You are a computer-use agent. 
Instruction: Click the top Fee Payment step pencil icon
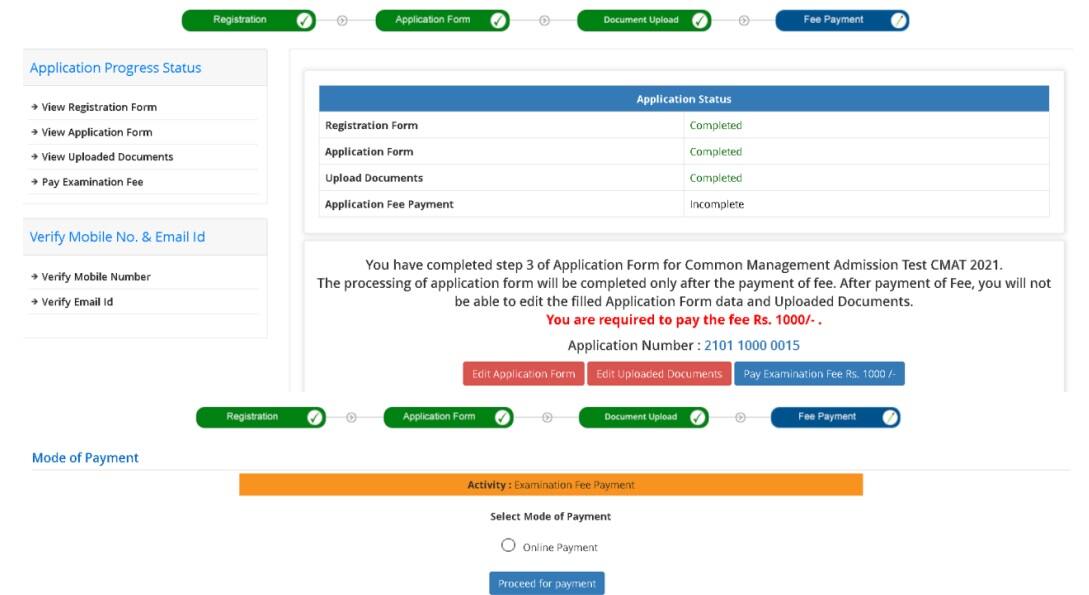(898, 21)
